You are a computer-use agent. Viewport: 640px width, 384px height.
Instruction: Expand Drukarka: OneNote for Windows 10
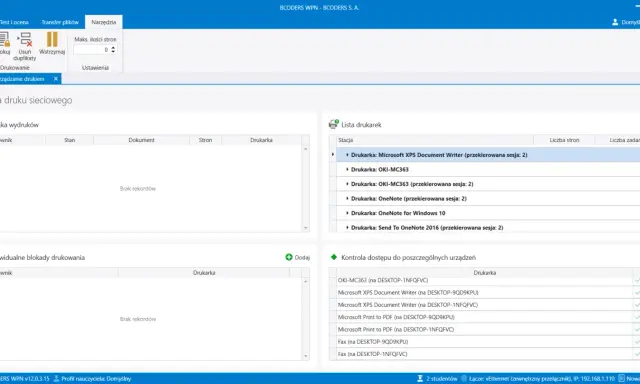pos(347,213)
